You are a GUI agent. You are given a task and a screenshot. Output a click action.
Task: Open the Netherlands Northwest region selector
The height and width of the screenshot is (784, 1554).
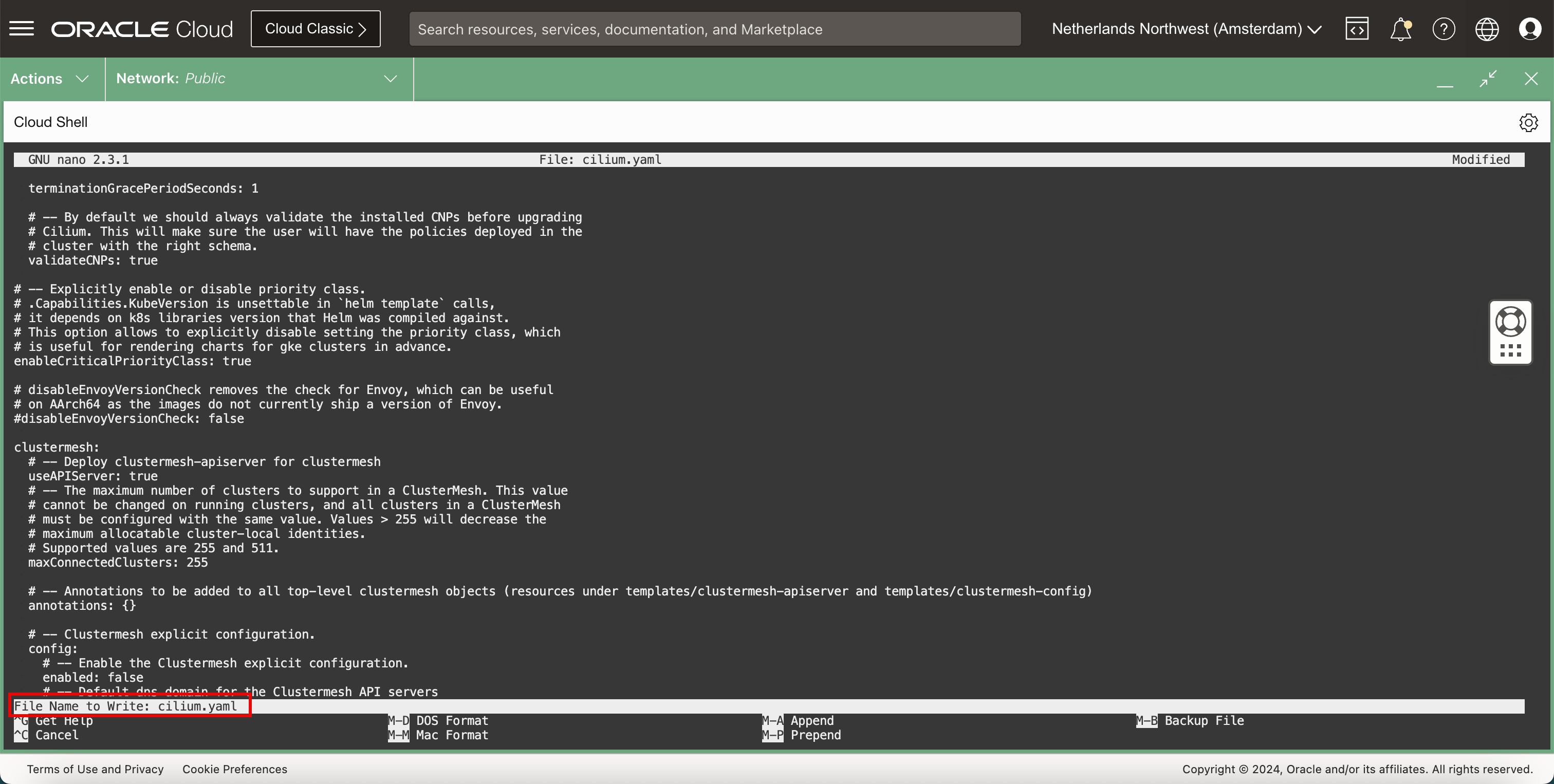tap(1186, 28)
